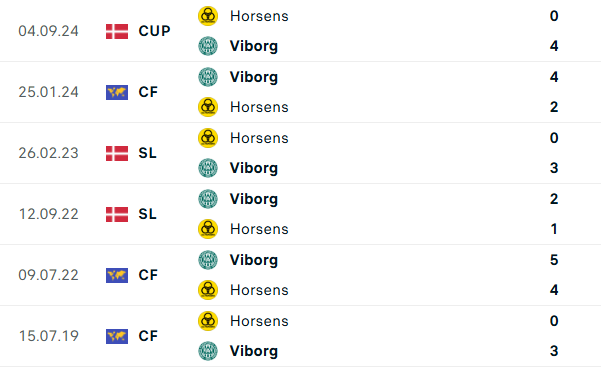Click Viborg crest in 25.01.24 match
This screenshot has height=367, width=601.
point(208,77)
